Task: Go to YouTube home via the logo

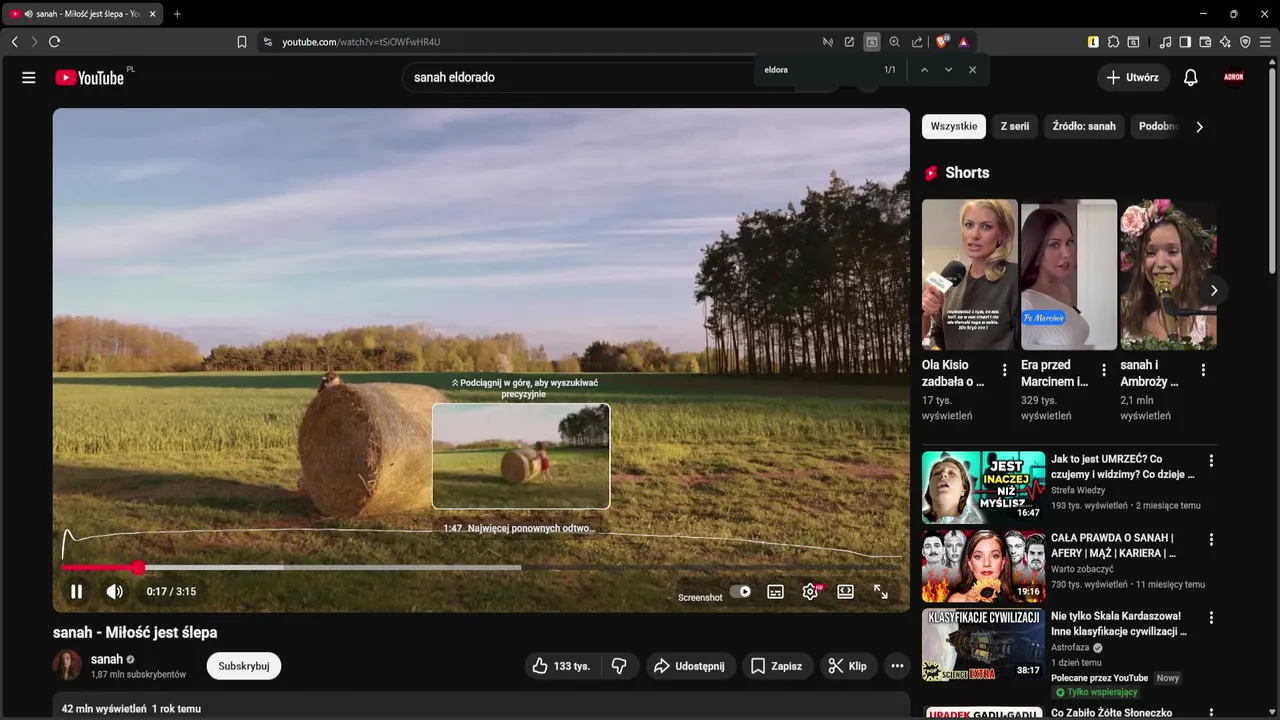Action: [90, 77]
